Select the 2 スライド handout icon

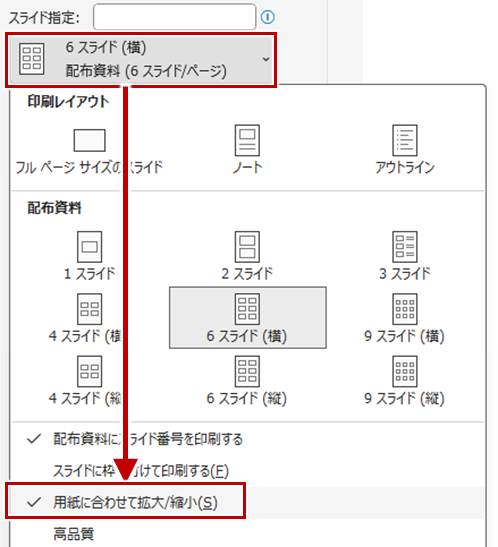[x=247, y=247]
